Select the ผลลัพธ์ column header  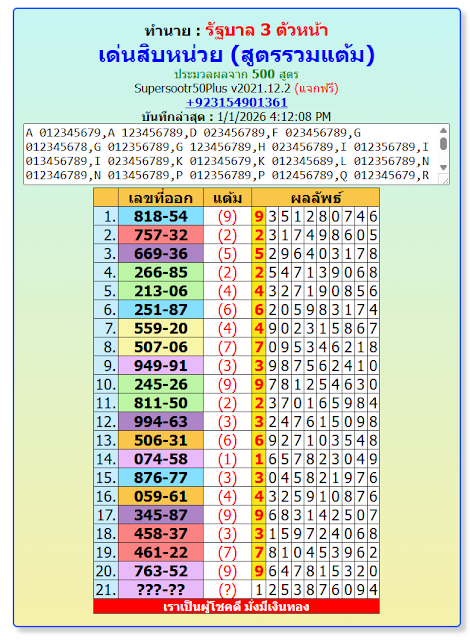tap(315, 198)
